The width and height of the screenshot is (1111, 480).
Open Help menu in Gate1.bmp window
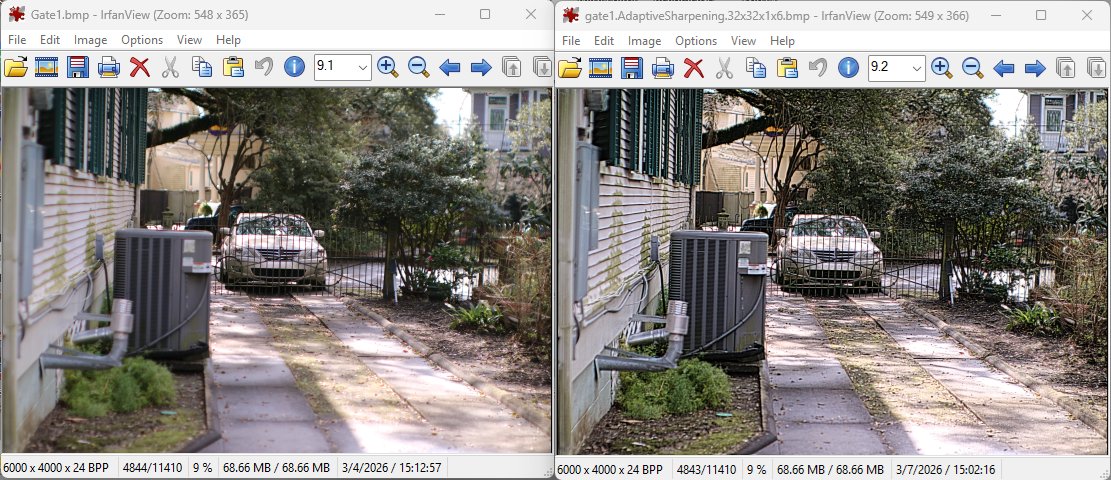point(228,40)
